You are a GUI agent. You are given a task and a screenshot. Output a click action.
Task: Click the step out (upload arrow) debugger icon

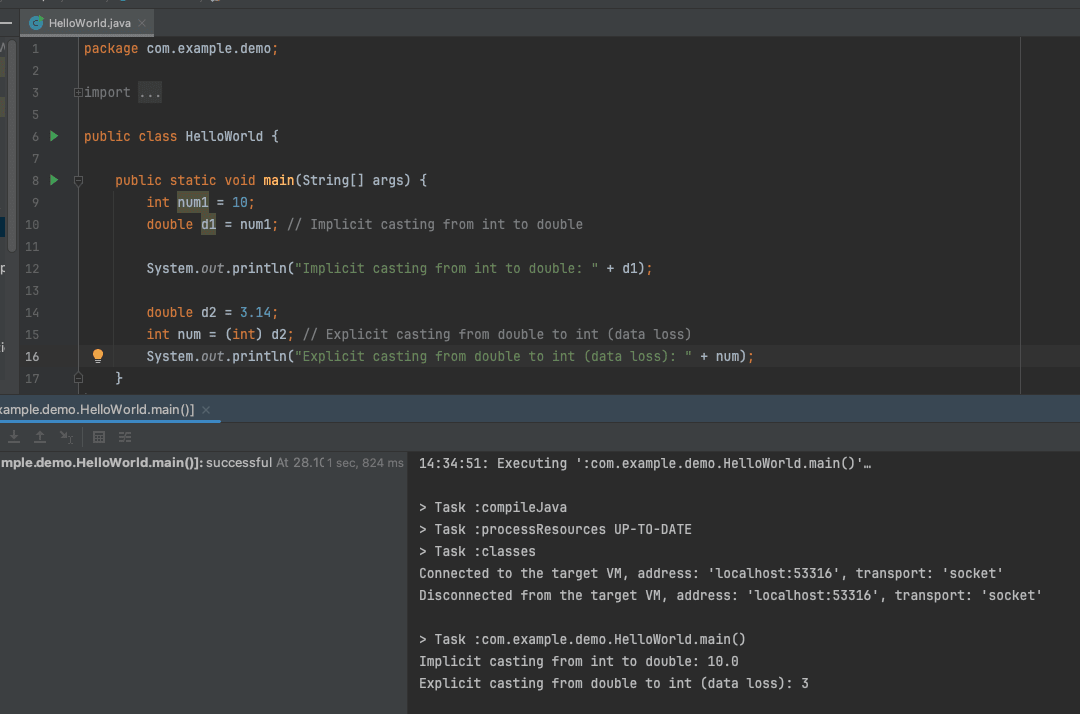tap(40, 437)
